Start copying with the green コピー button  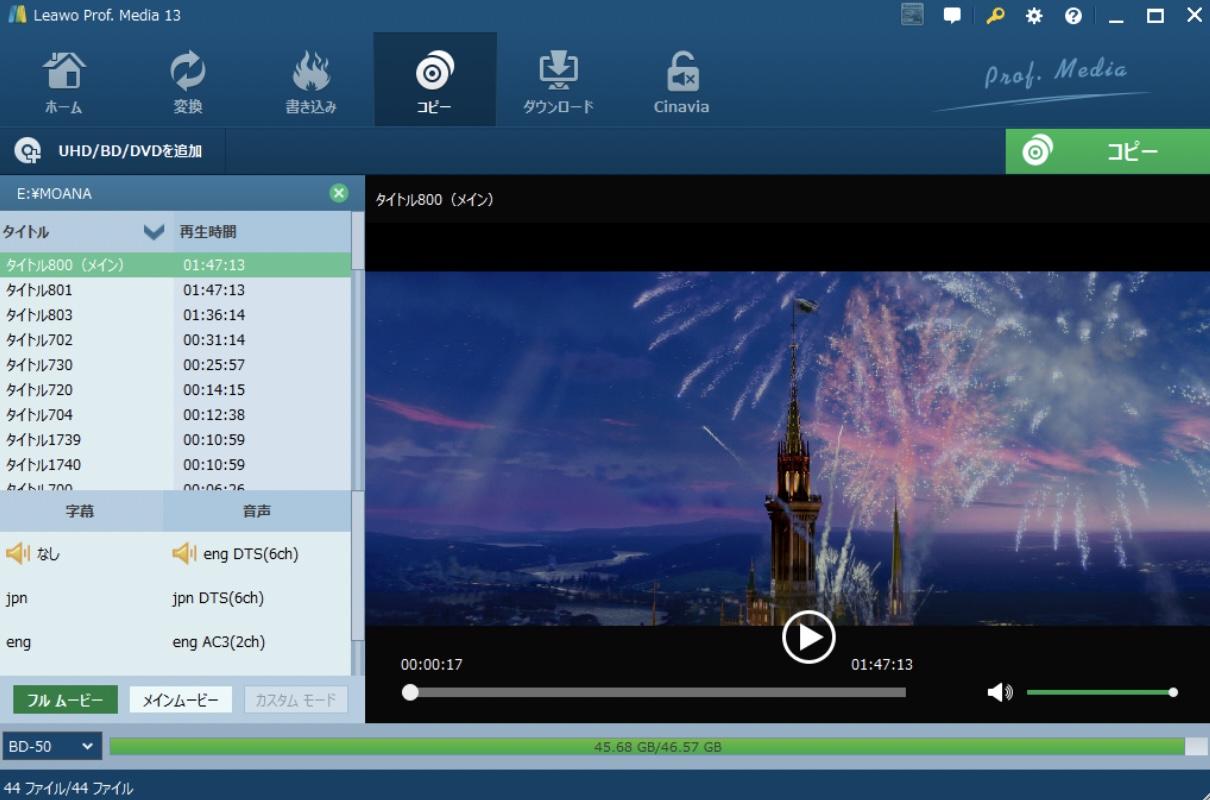[1107, 152]
